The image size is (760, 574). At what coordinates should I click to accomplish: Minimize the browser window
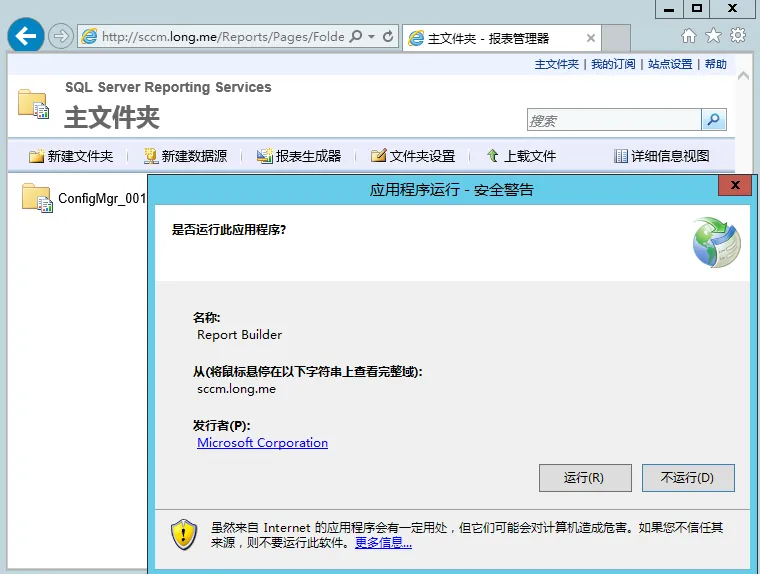[x=669, y=9]
